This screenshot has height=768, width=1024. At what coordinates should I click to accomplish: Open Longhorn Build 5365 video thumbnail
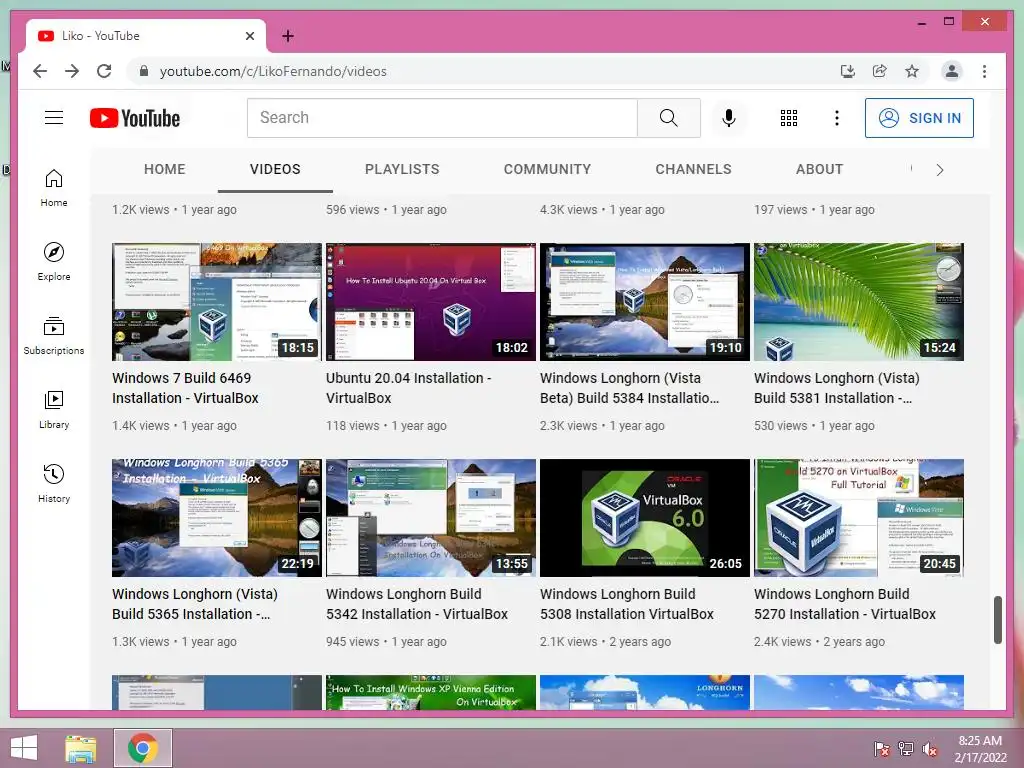point(217,518)
